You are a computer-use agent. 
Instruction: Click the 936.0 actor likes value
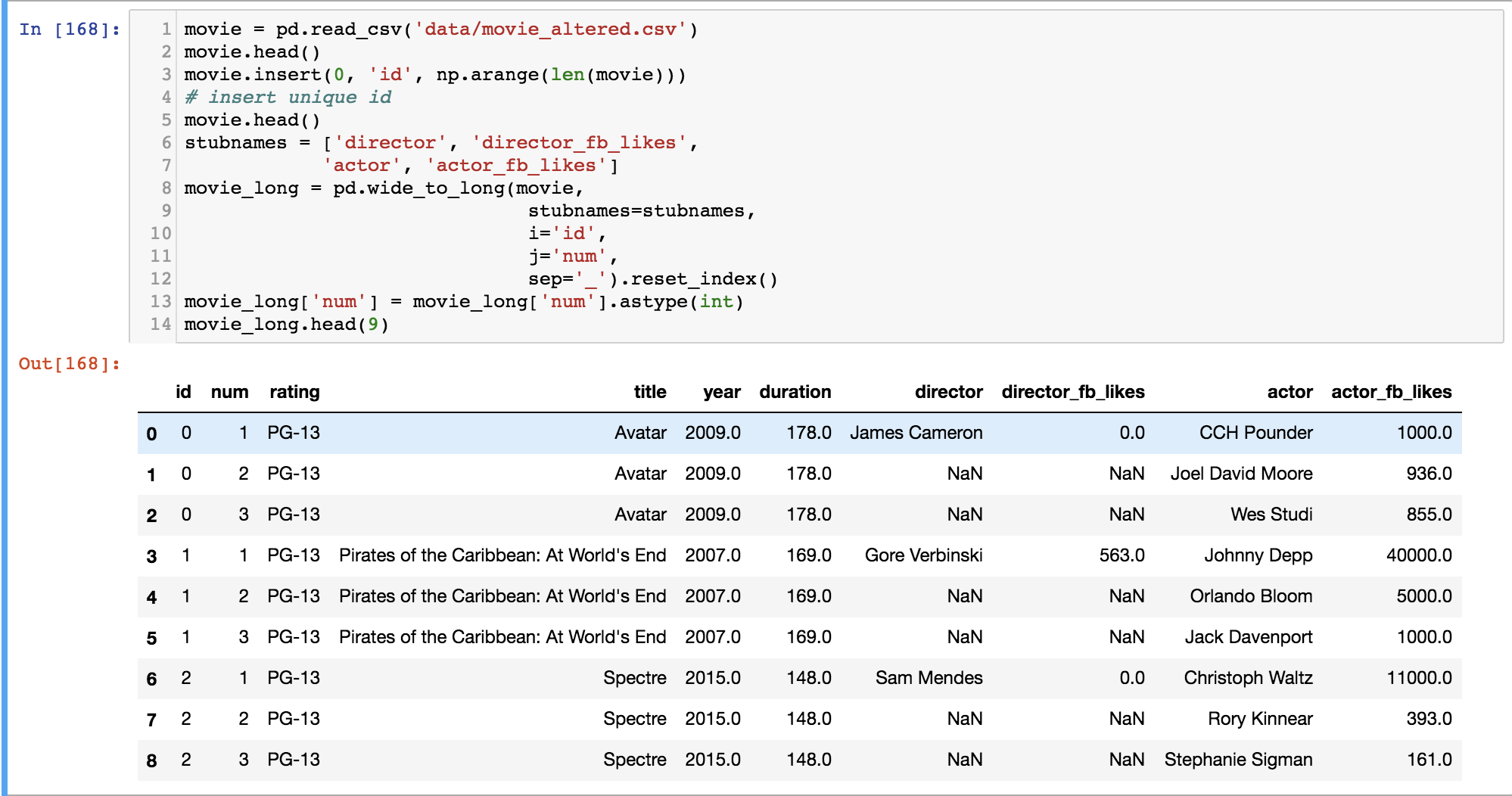(x=1430, y=474)
